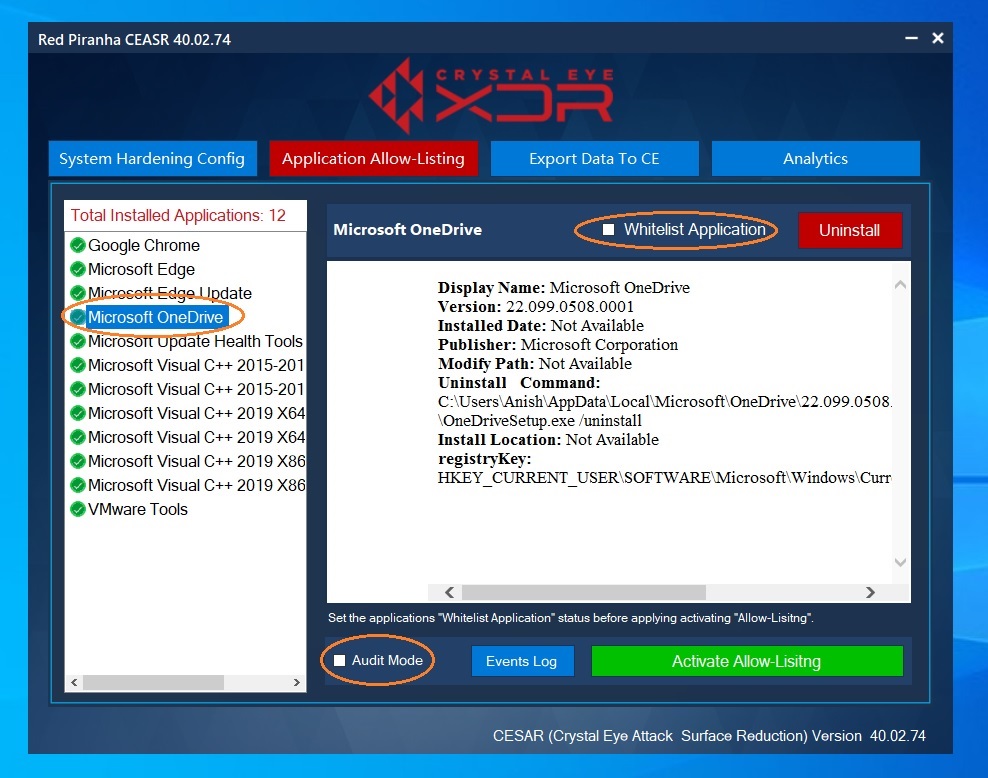Select Microsoft Edge Update in the list
This screenshot has width=988, height=778.
click(169, 293)
